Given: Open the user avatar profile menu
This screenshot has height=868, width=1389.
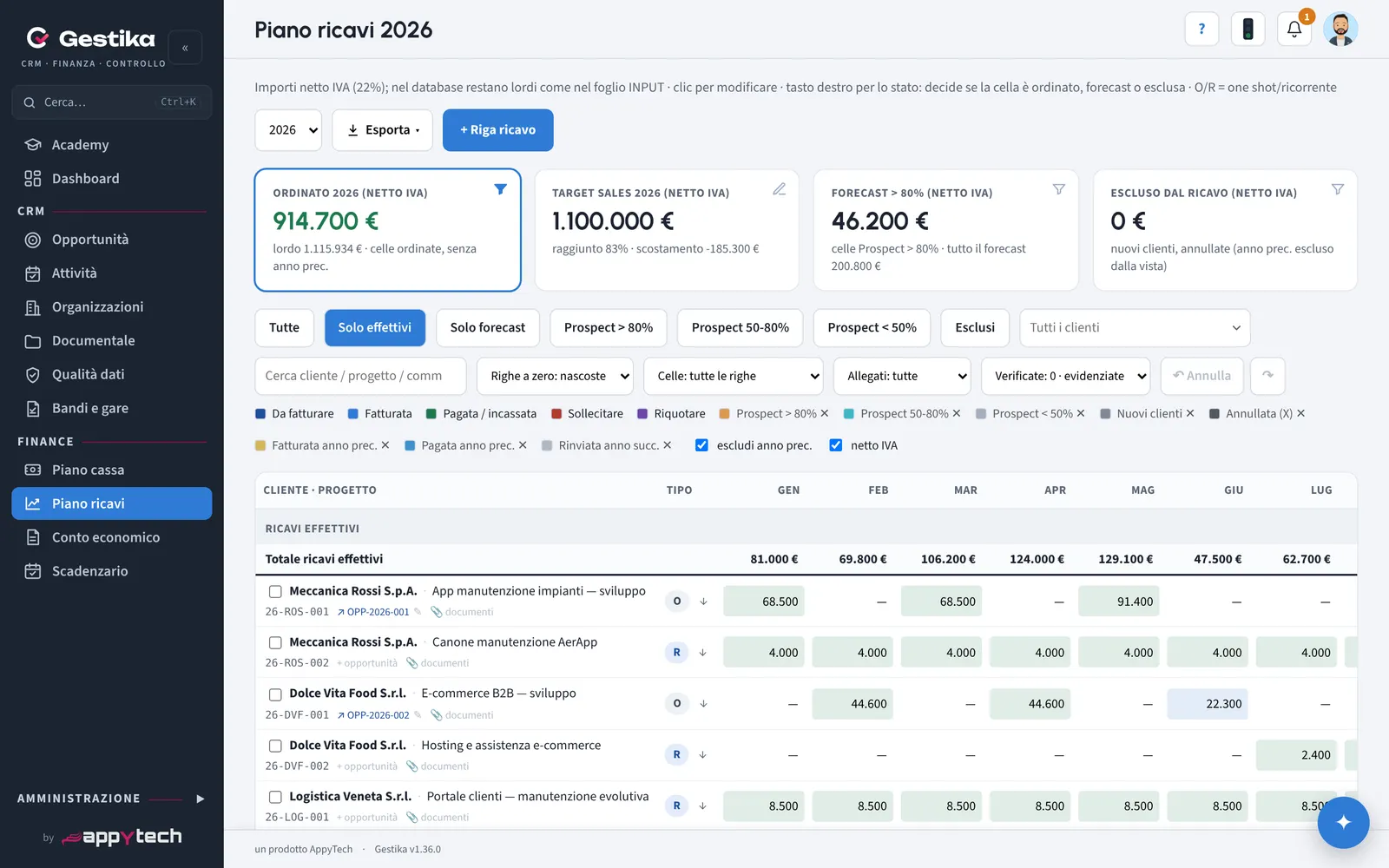Looking at the screenshot, I should (1340, 29).
